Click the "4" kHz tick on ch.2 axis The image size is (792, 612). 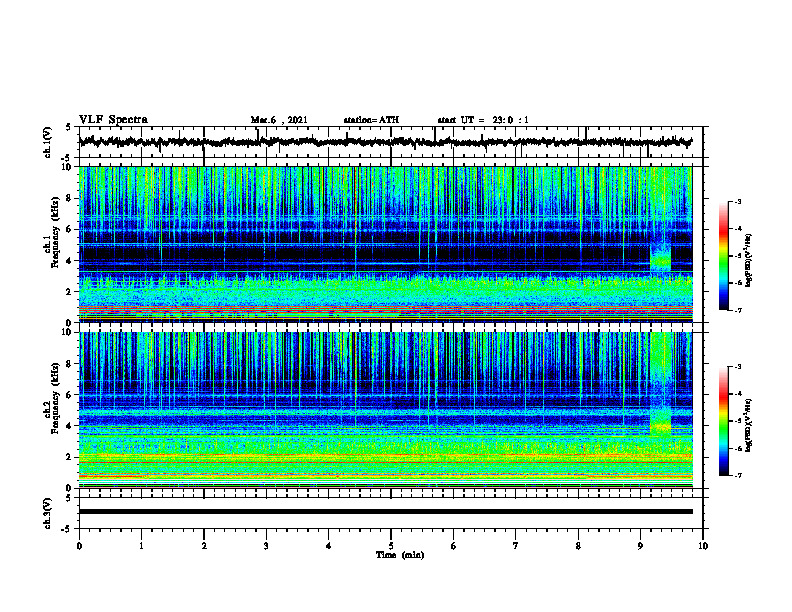tap(70, 426)
